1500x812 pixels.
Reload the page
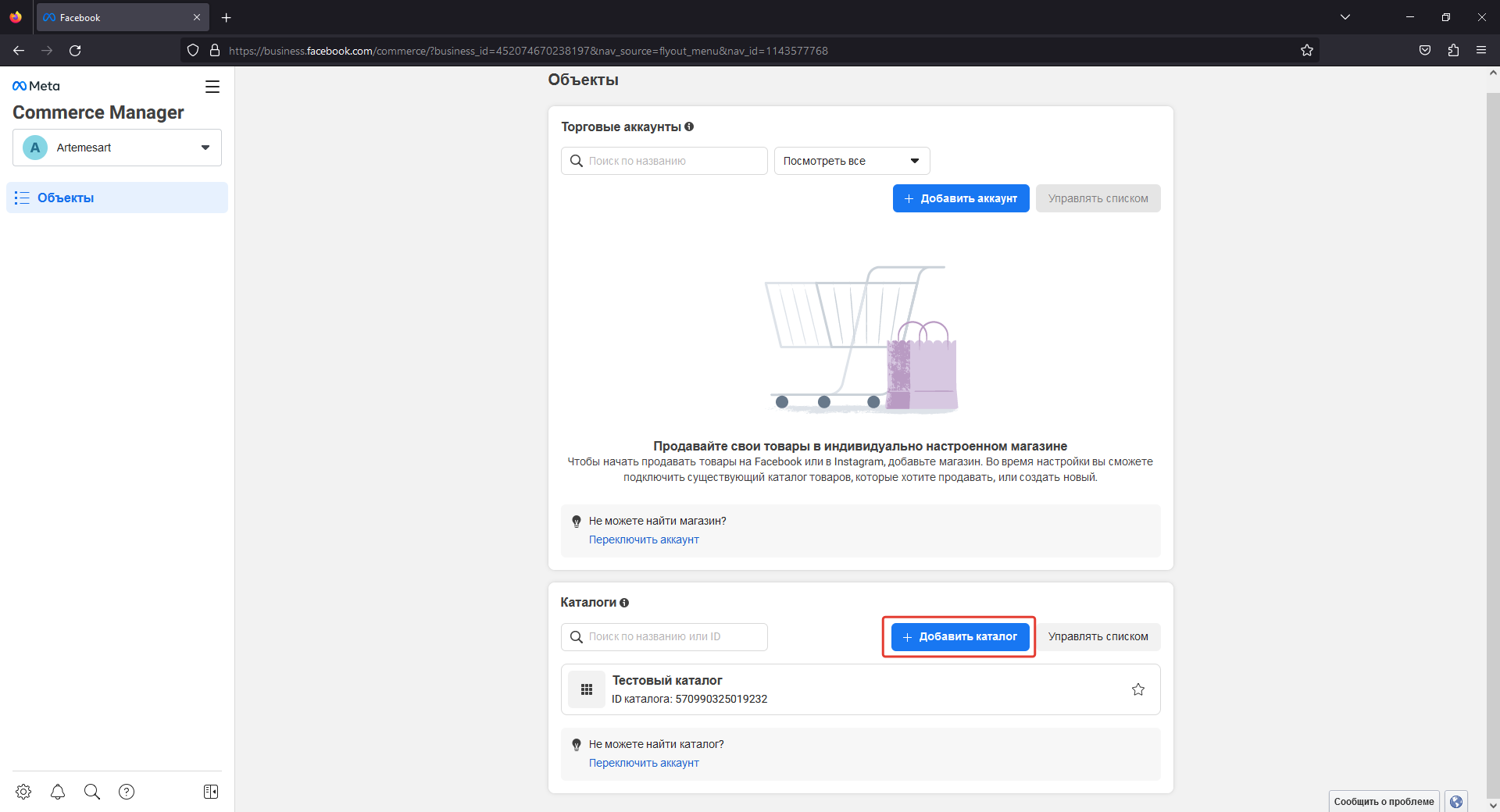[75, 51]
